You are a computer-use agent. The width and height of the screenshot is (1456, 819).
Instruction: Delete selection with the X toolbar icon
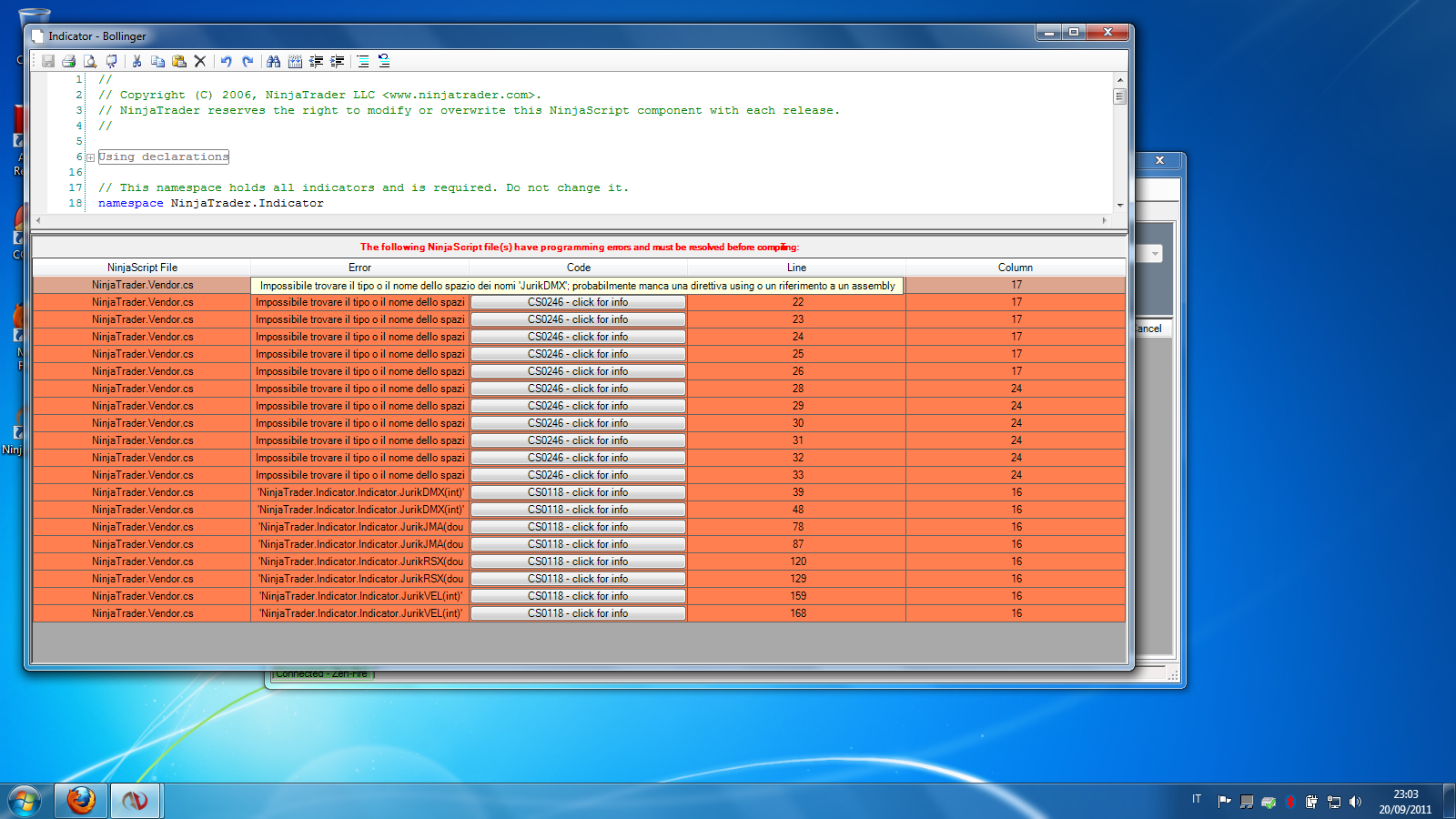click(x=200, y=61)
